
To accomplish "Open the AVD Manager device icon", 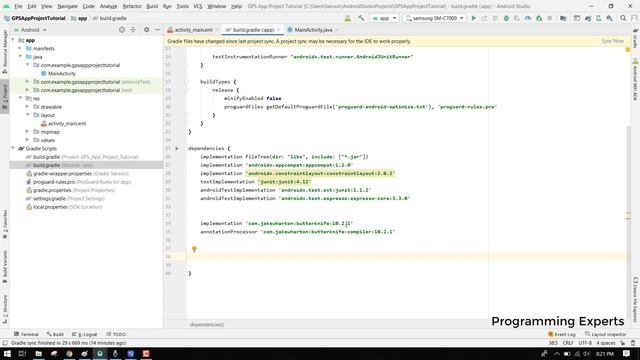I will pyautogui.click(x=599, y=18).
